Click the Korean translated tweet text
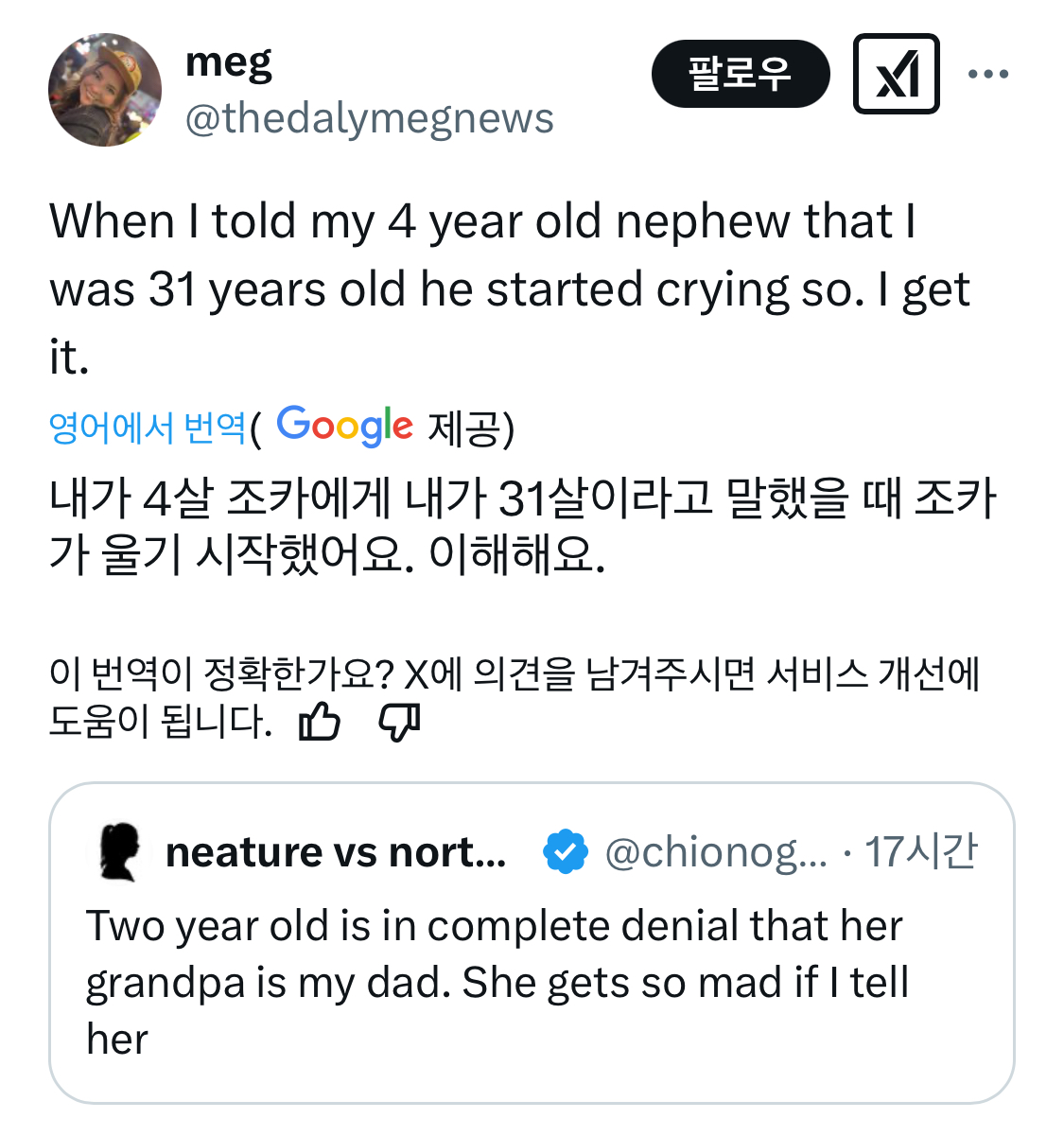 (x=522, y=526)
